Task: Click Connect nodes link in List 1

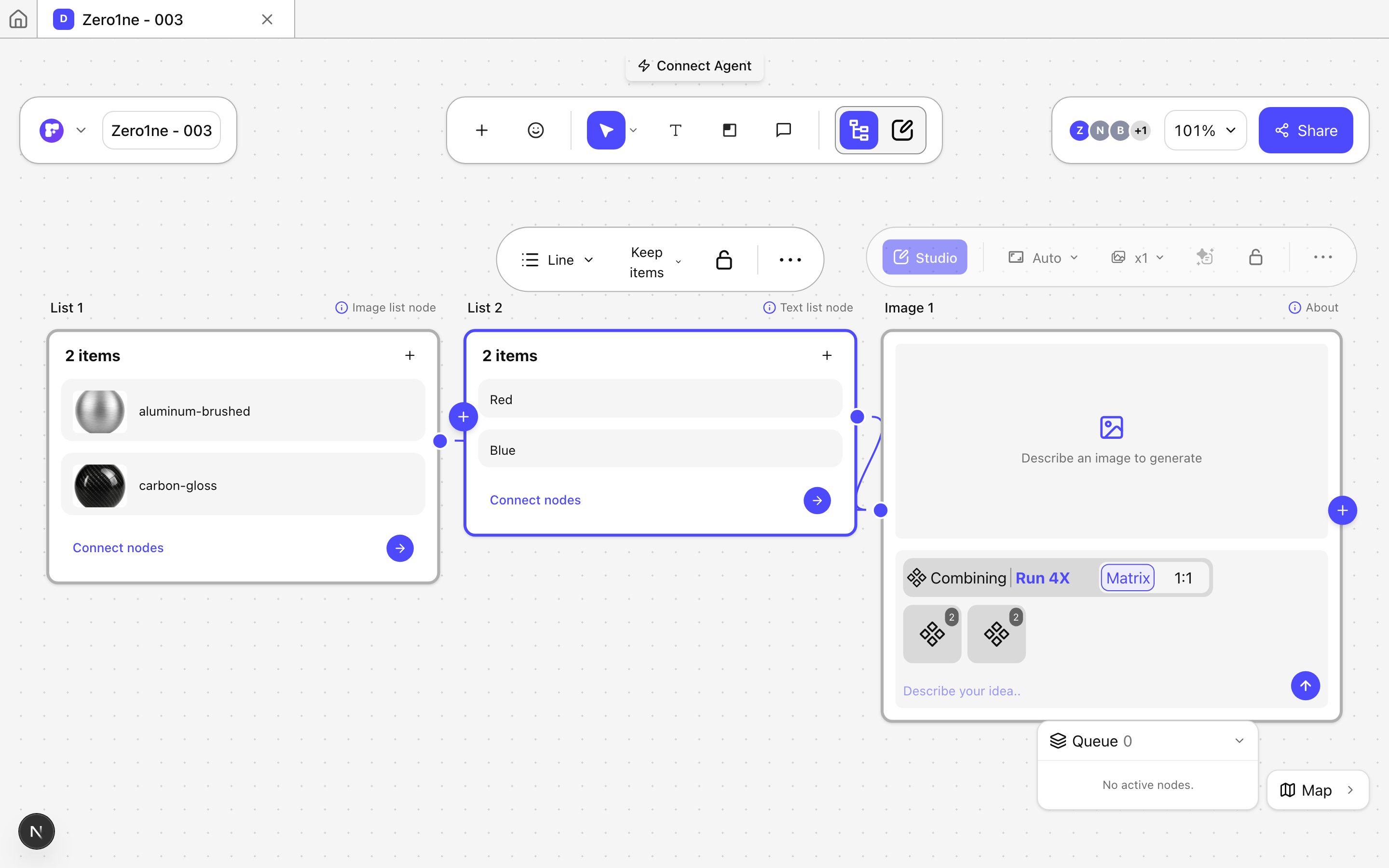Action: 118,548
